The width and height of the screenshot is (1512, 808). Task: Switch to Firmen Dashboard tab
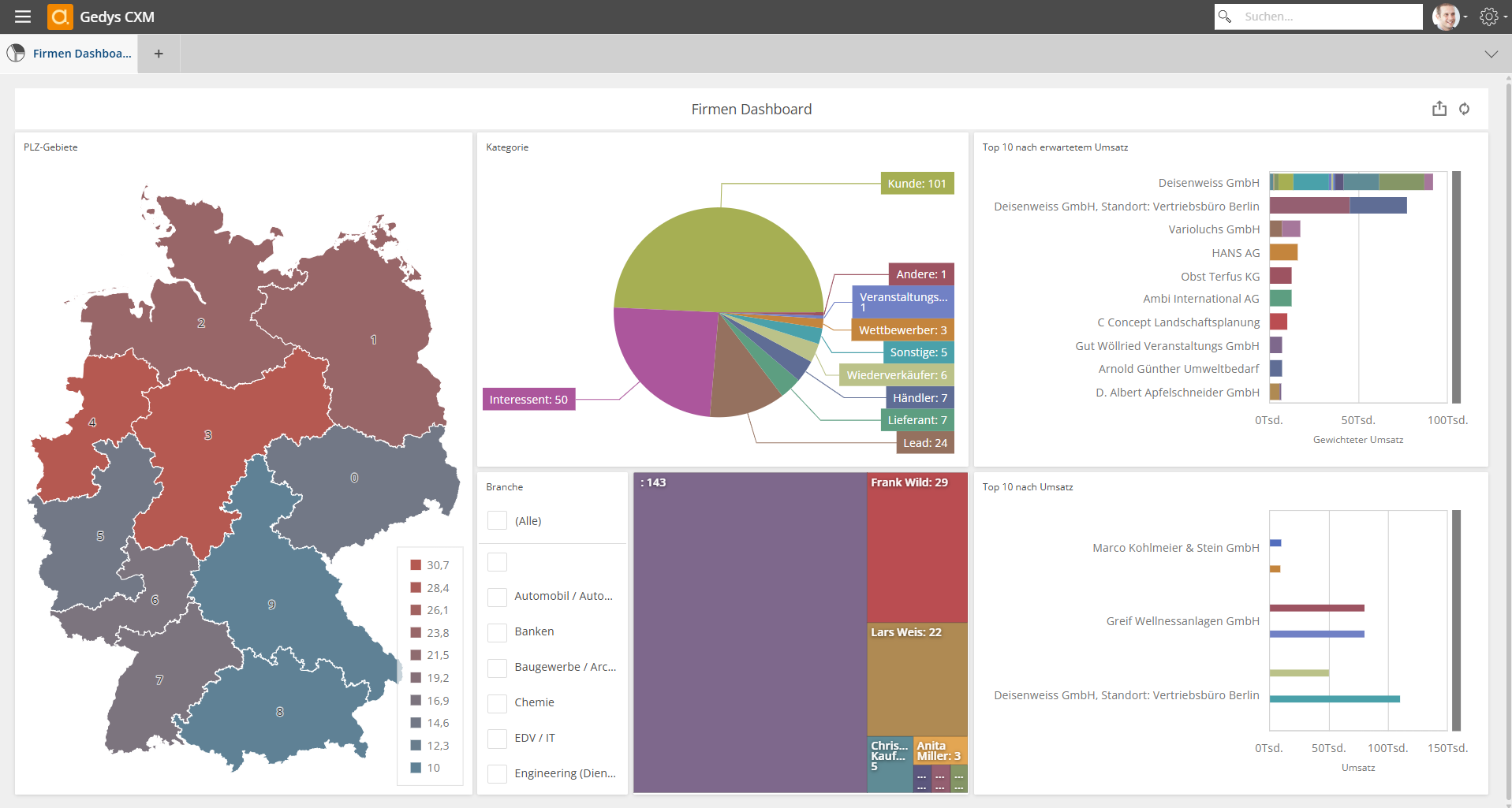(69, 54)
